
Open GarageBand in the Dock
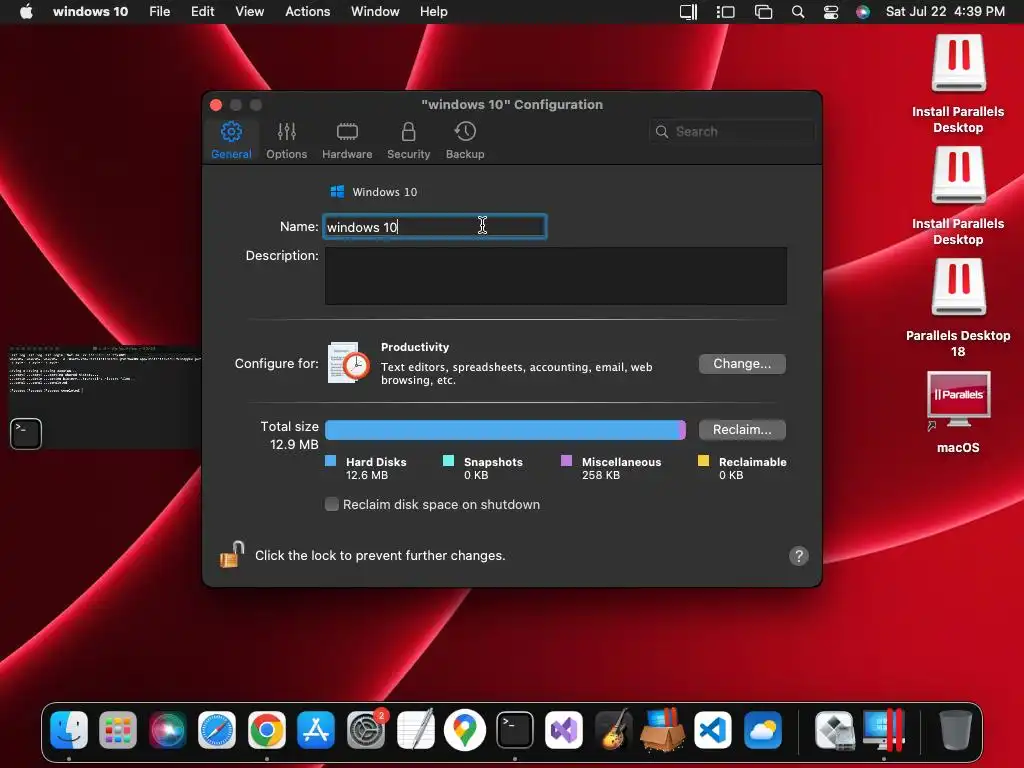(x=613, y=729)
